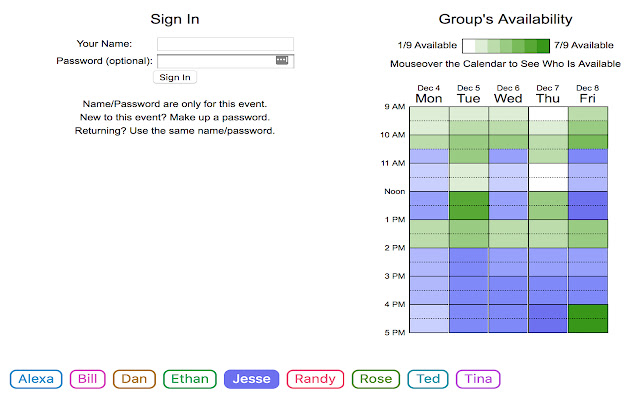Click the Sign In button
Image resolution: width=640 pixels, height=400 pixels.
coord(175,77)
